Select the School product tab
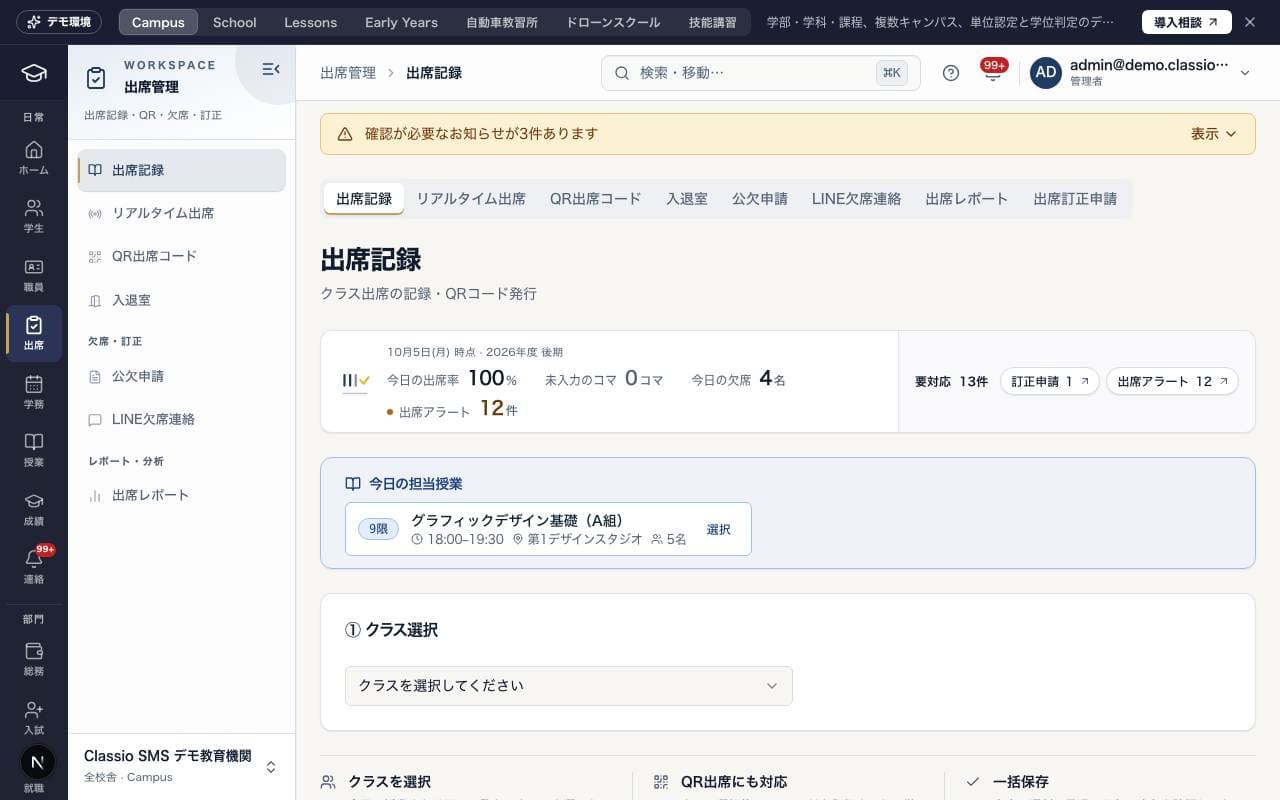The width and height of the screenshot is (1280, 800). pyautogui.click(x=235, y=22)
